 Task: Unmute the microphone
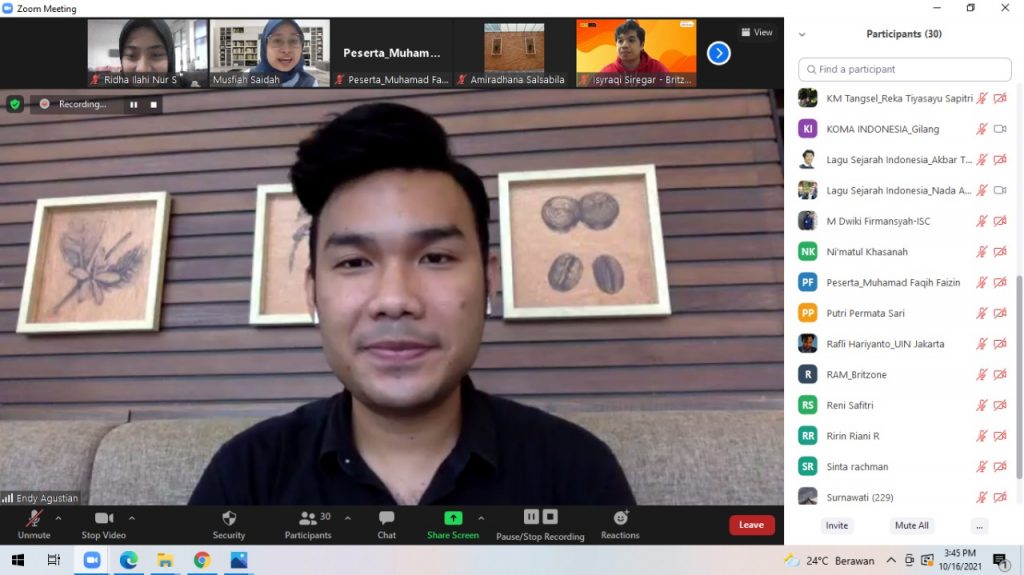click(x=34, y=519)
